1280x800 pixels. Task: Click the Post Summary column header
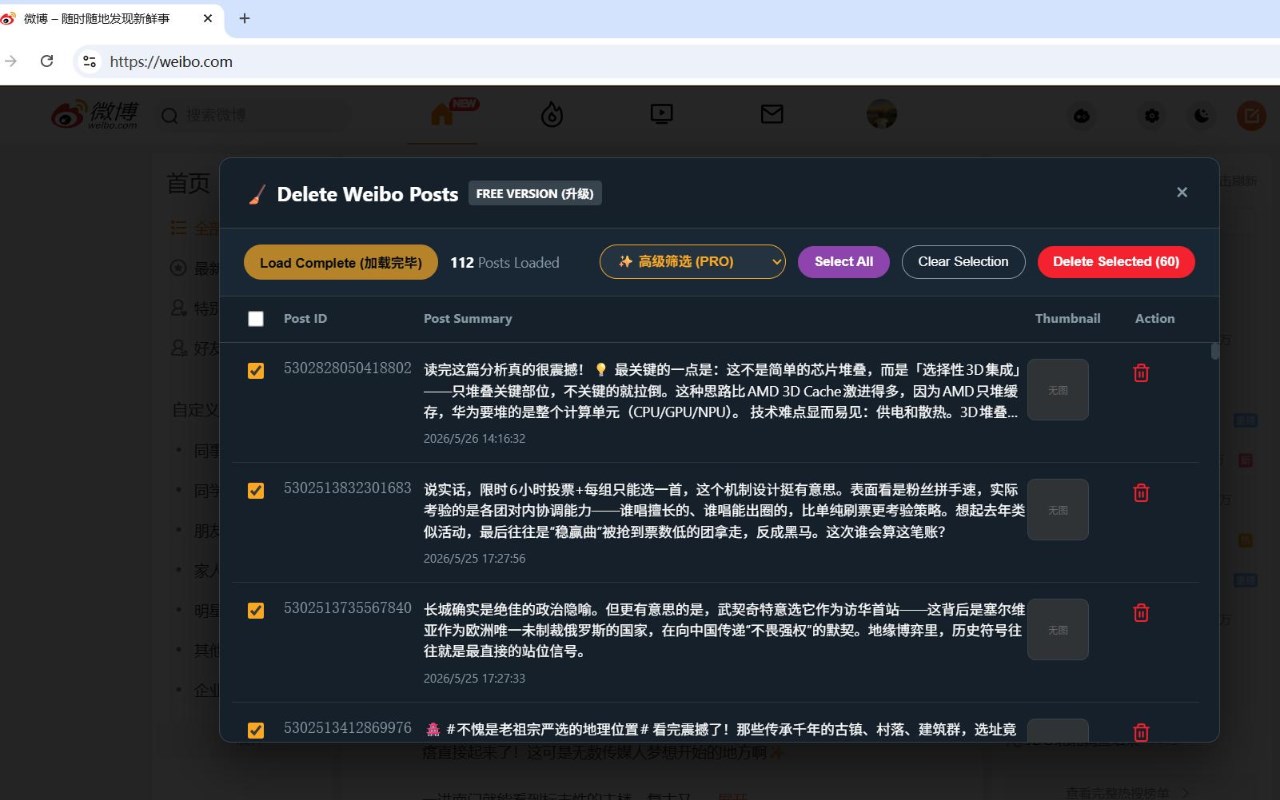click(468, 319)
